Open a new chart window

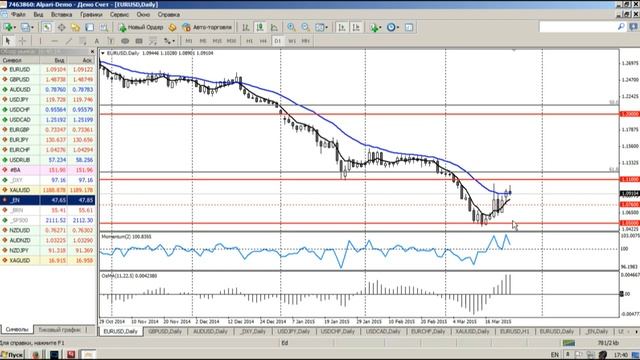pyautogui.click(x=7, y=27)
